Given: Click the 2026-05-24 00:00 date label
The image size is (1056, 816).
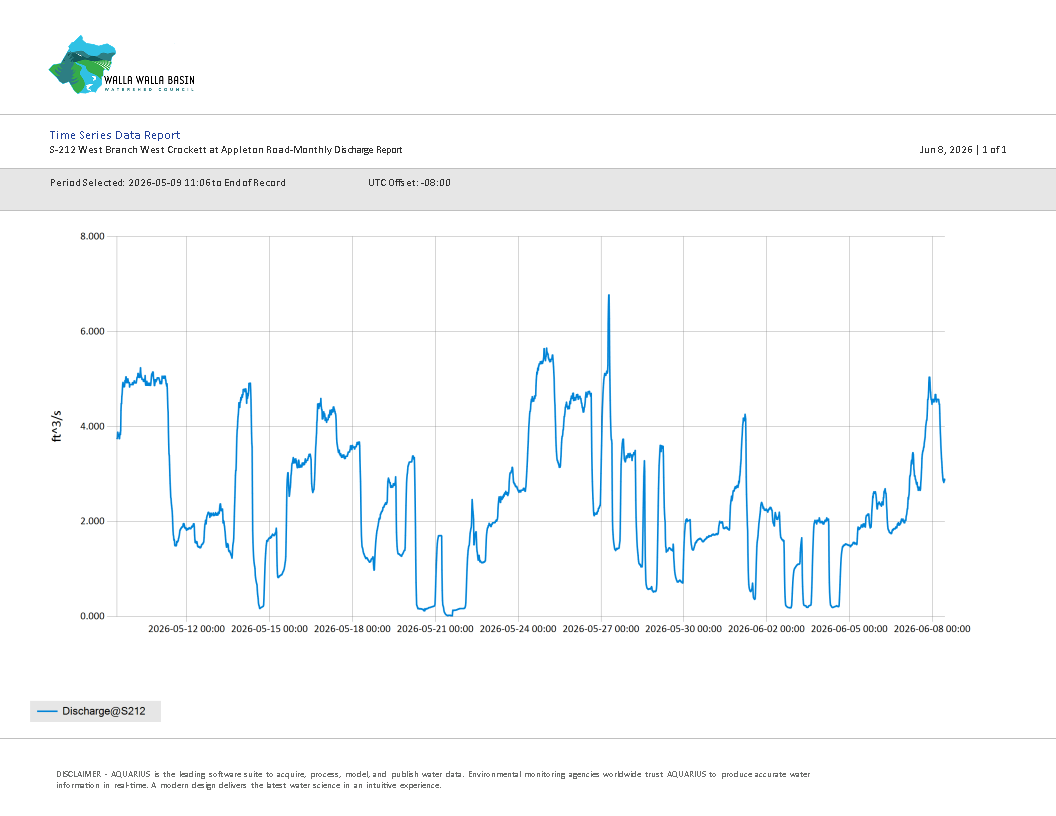Looking at the screenshot, I should pyautogui.click(x=518, y=629).
